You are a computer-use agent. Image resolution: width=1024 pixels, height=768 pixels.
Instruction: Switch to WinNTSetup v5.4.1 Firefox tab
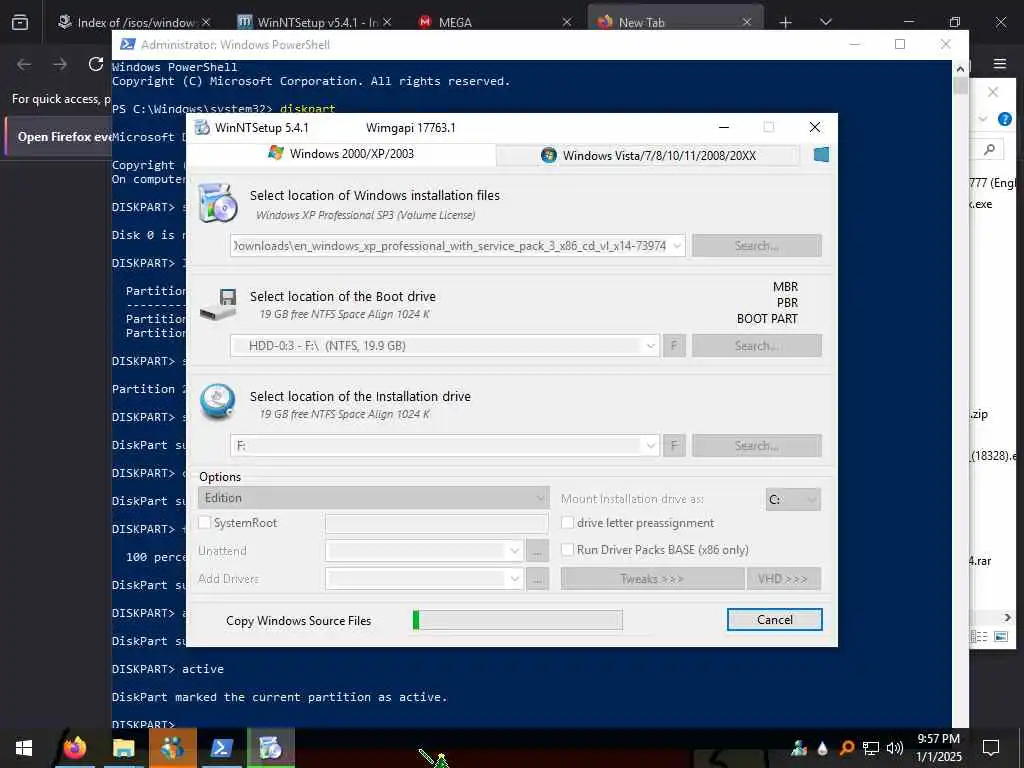pos(311,22)
